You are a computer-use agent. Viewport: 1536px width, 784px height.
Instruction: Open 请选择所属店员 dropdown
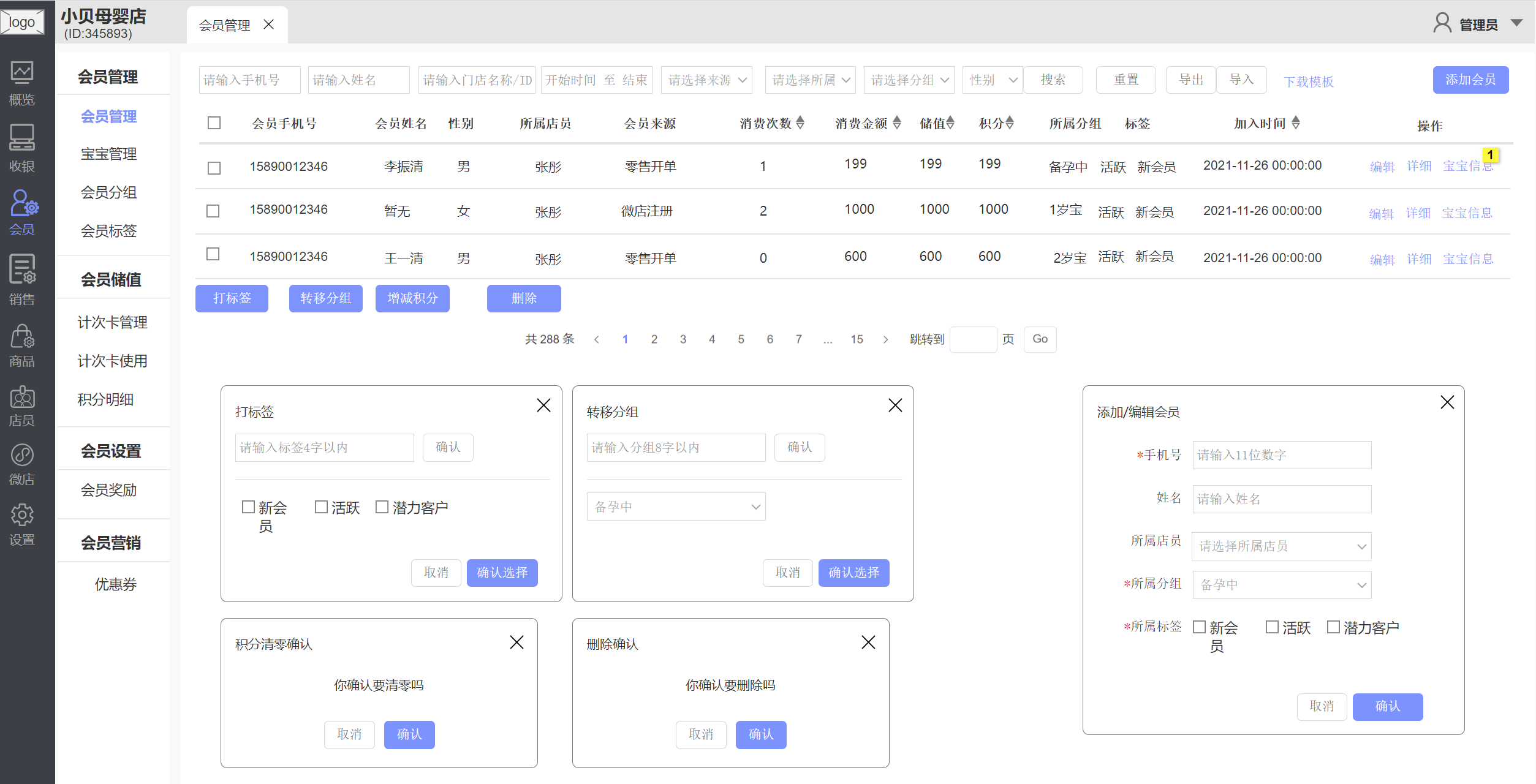(x=1281, y=546)
